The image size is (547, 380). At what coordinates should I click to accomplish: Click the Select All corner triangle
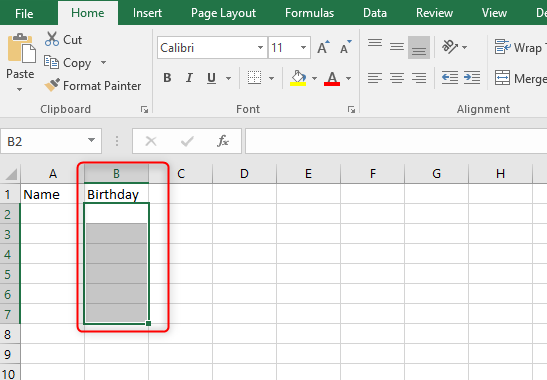coord(11,173)
